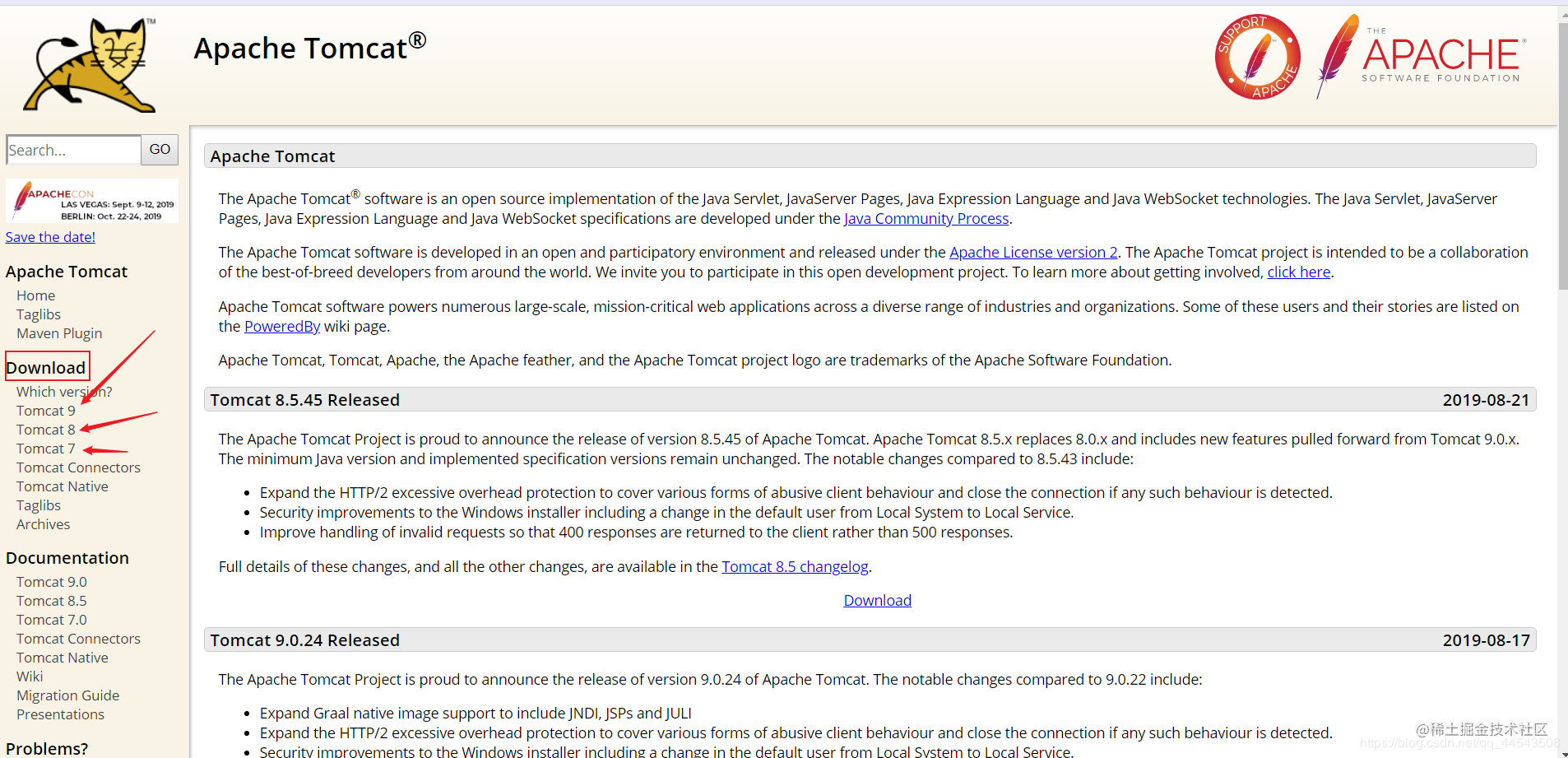Click the GO search button

[160, 150]
